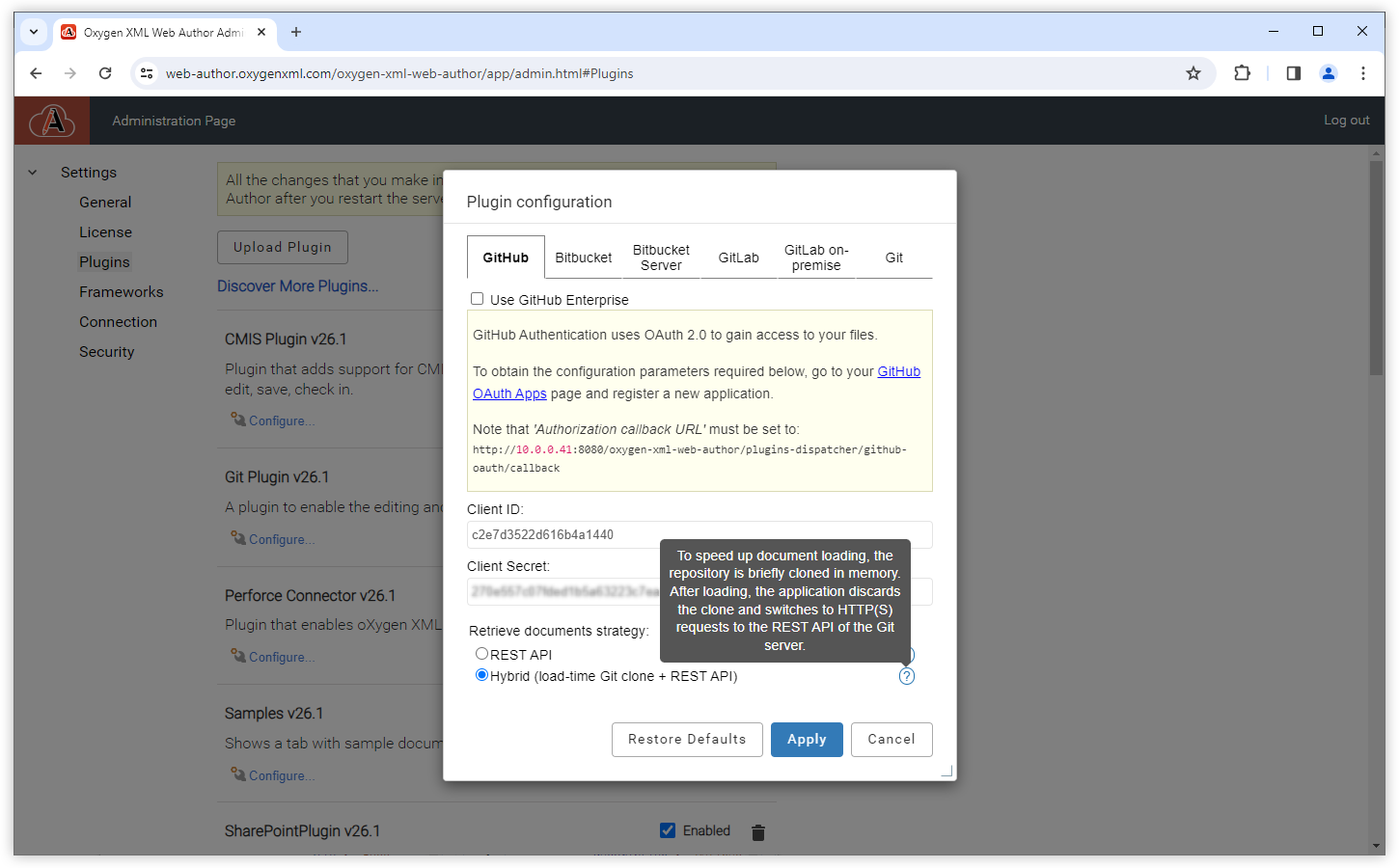Click the CMIS Plugin Configure link

click(281, 420)
